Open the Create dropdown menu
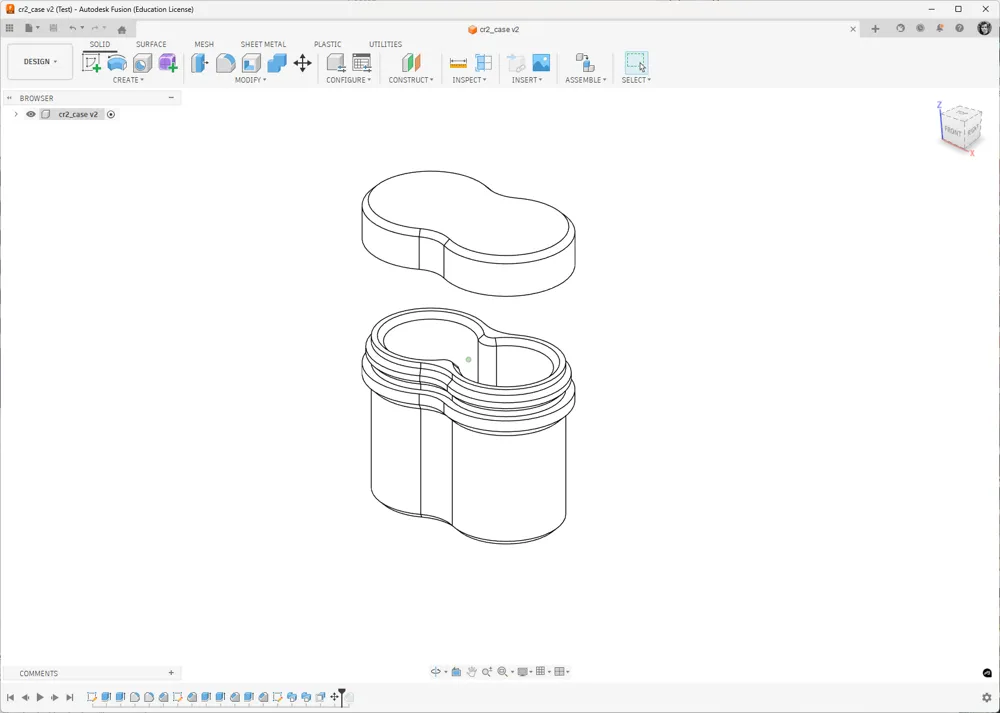Viewport: 1000px width, 713px height. click(130, 80)
